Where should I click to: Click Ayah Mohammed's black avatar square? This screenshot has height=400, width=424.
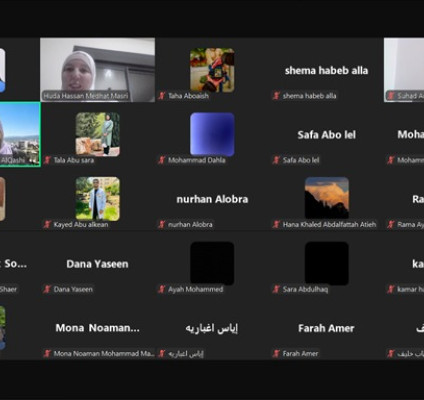click(x=212, y=263)
